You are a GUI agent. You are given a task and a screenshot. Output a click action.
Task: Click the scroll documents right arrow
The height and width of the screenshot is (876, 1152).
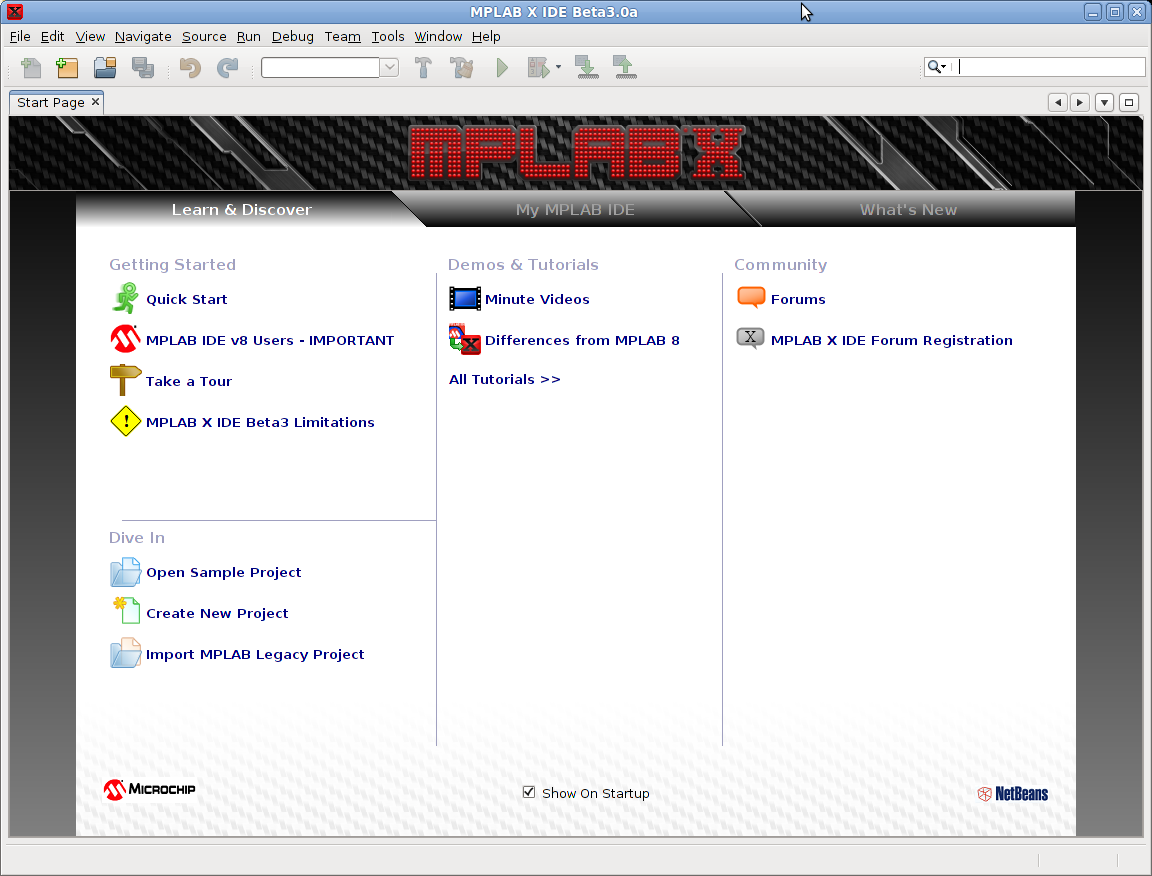[1080, 102]
